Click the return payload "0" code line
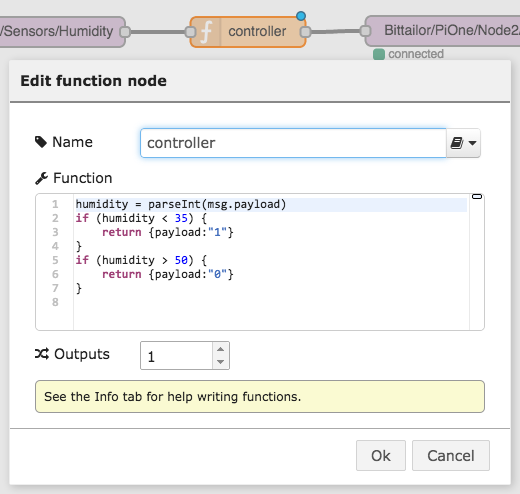The image size is (520, 494). 168,274
